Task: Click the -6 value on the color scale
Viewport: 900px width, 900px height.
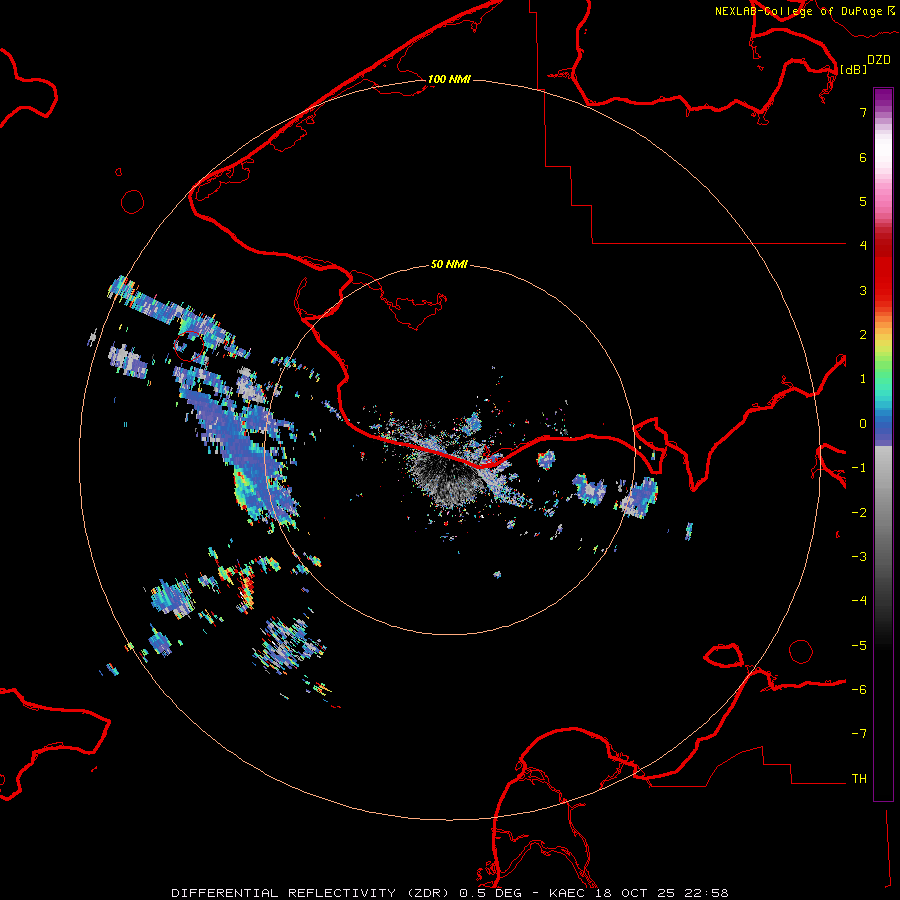Action: [859, 690]
